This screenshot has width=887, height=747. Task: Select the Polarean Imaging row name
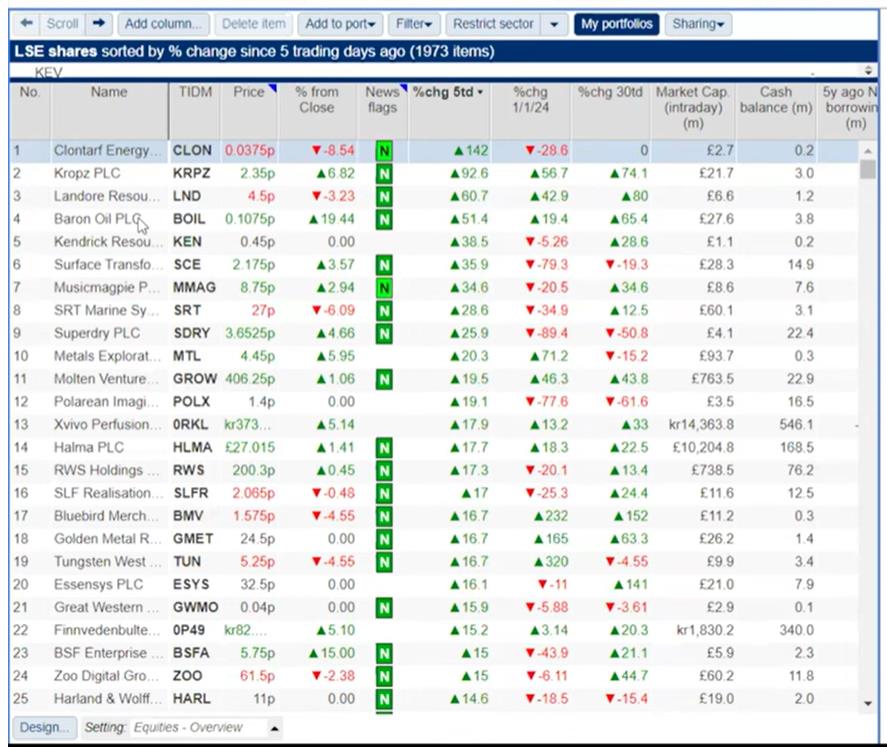108,402
